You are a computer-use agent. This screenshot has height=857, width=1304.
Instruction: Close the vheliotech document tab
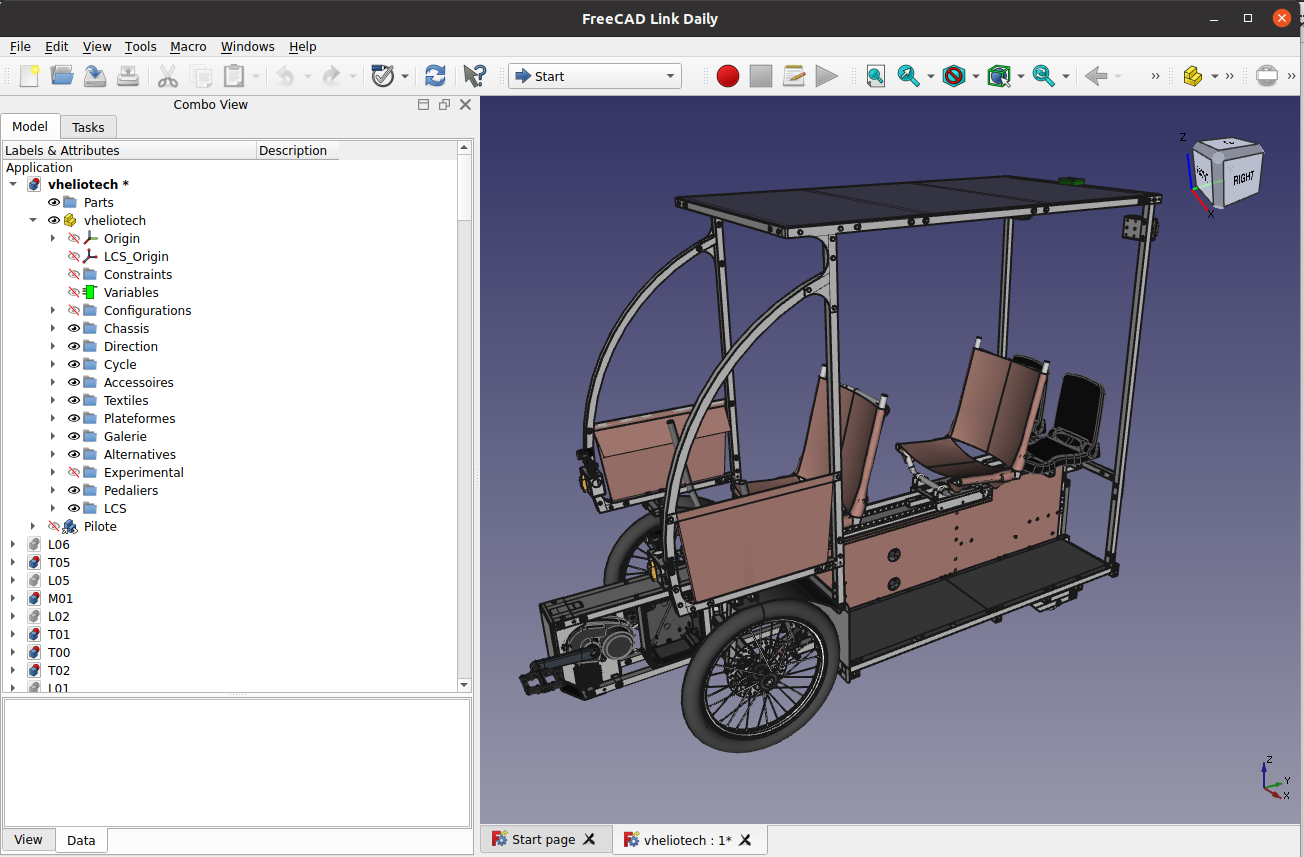click(x=745, y=840)
